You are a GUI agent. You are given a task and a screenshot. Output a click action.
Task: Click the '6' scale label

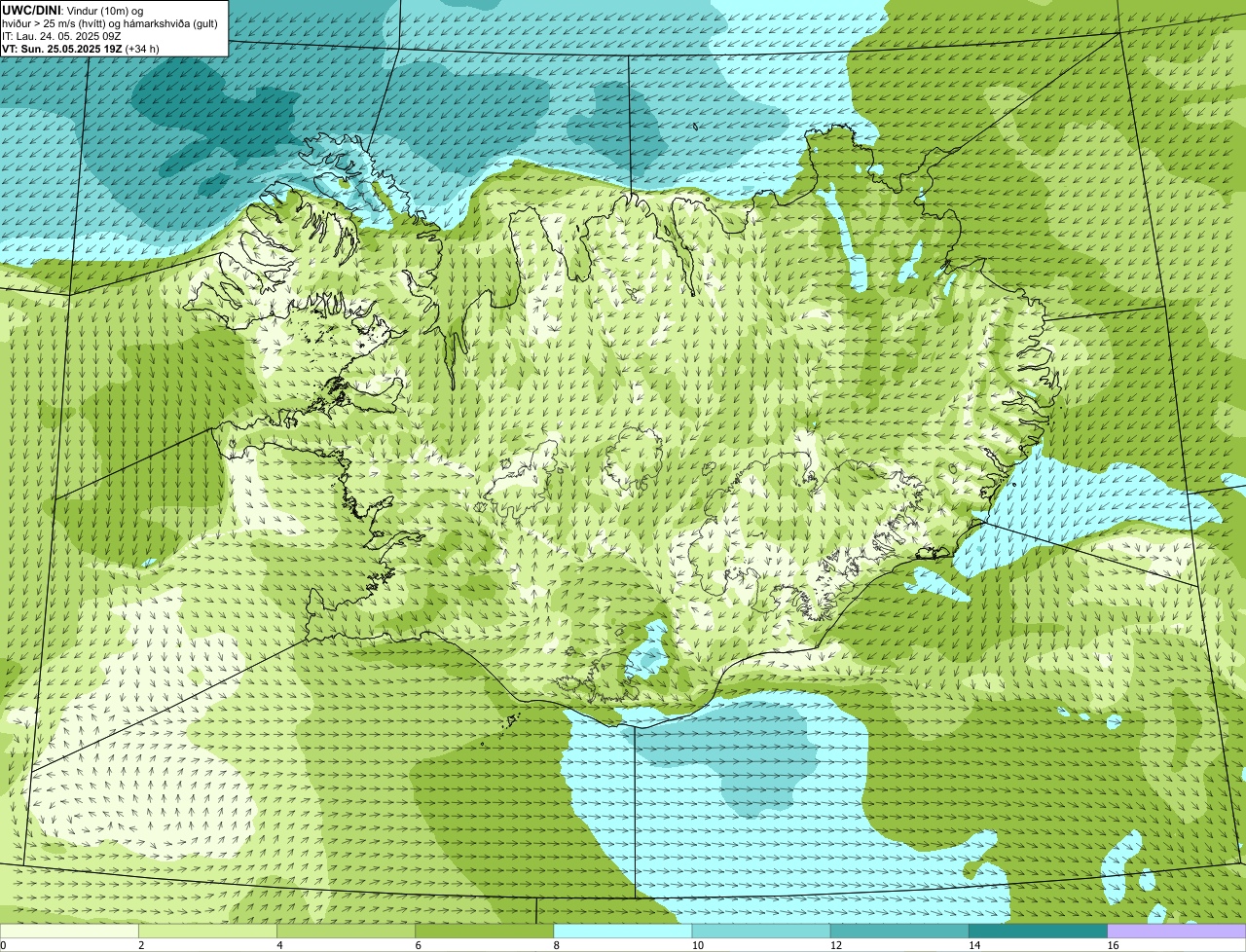418,945
